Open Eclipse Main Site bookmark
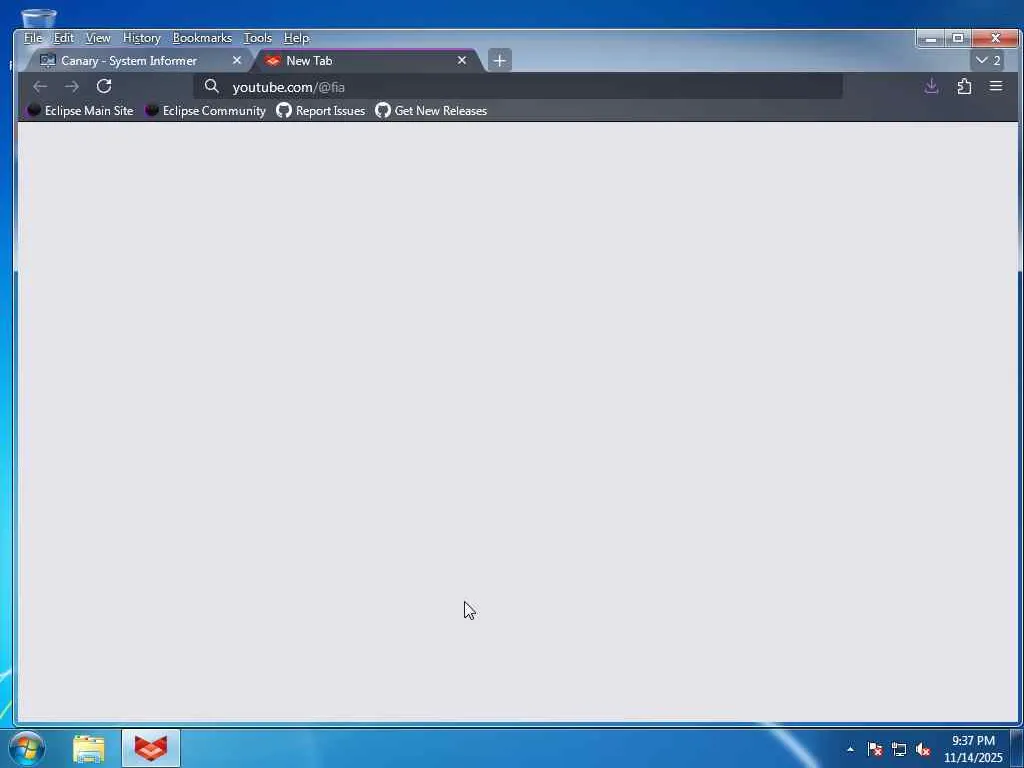Viewport: 1024px width, 768px height. [x=80, y=110]
